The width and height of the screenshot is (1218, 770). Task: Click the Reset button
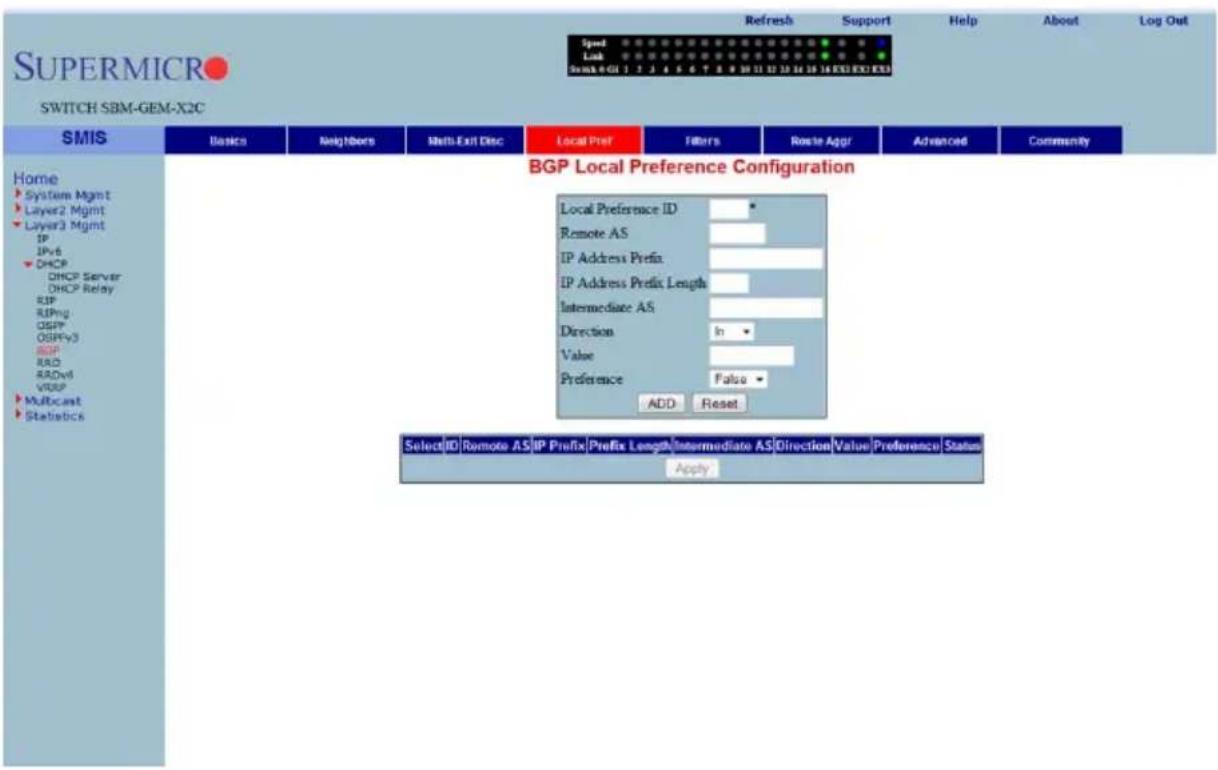[x=718, y=404]
